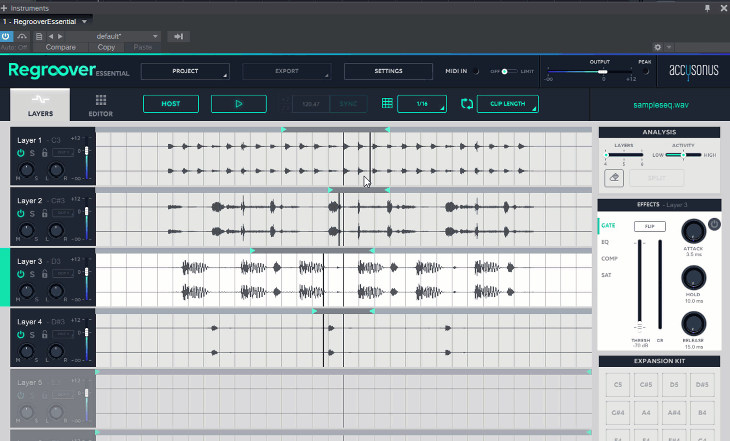The height and width of the screenshot is (441, 730).
Task: Click the ATTACK knob
Action: pyautogui.click(x=693, y=231)
